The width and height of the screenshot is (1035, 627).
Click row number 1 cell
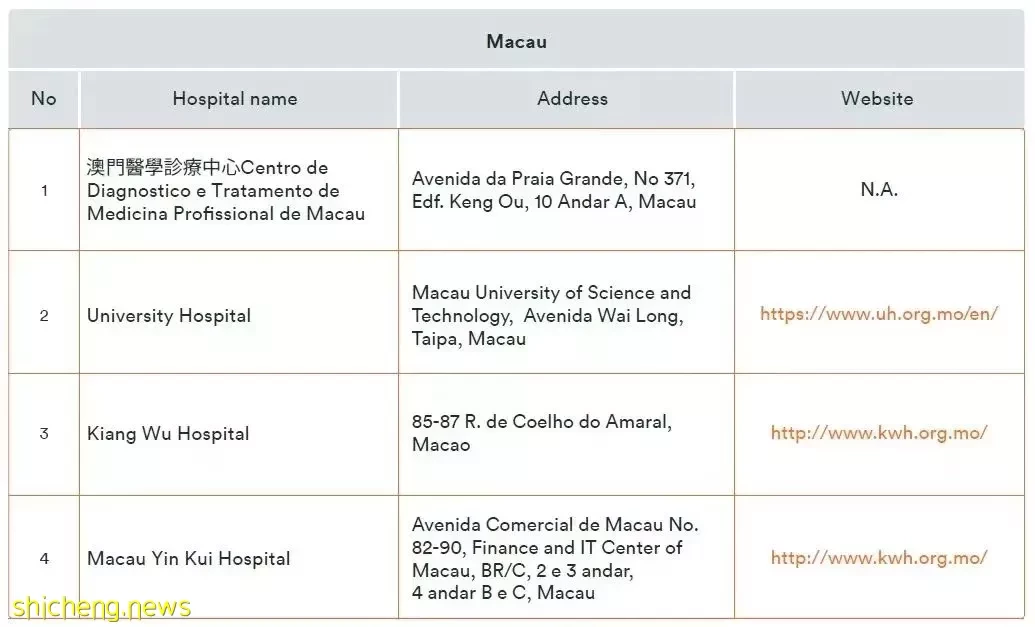coord(44,191)
